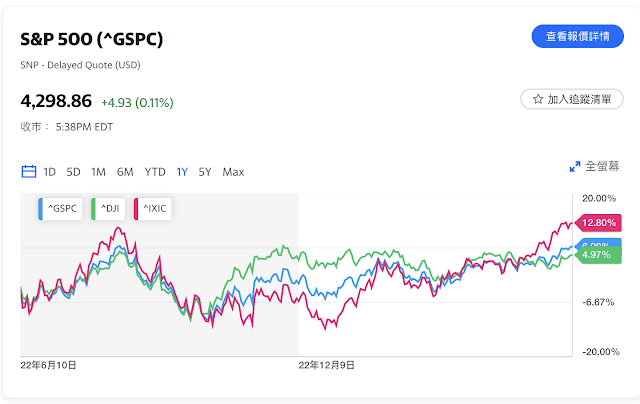
Task: Switch chart to 5D range
Action: 74,172
